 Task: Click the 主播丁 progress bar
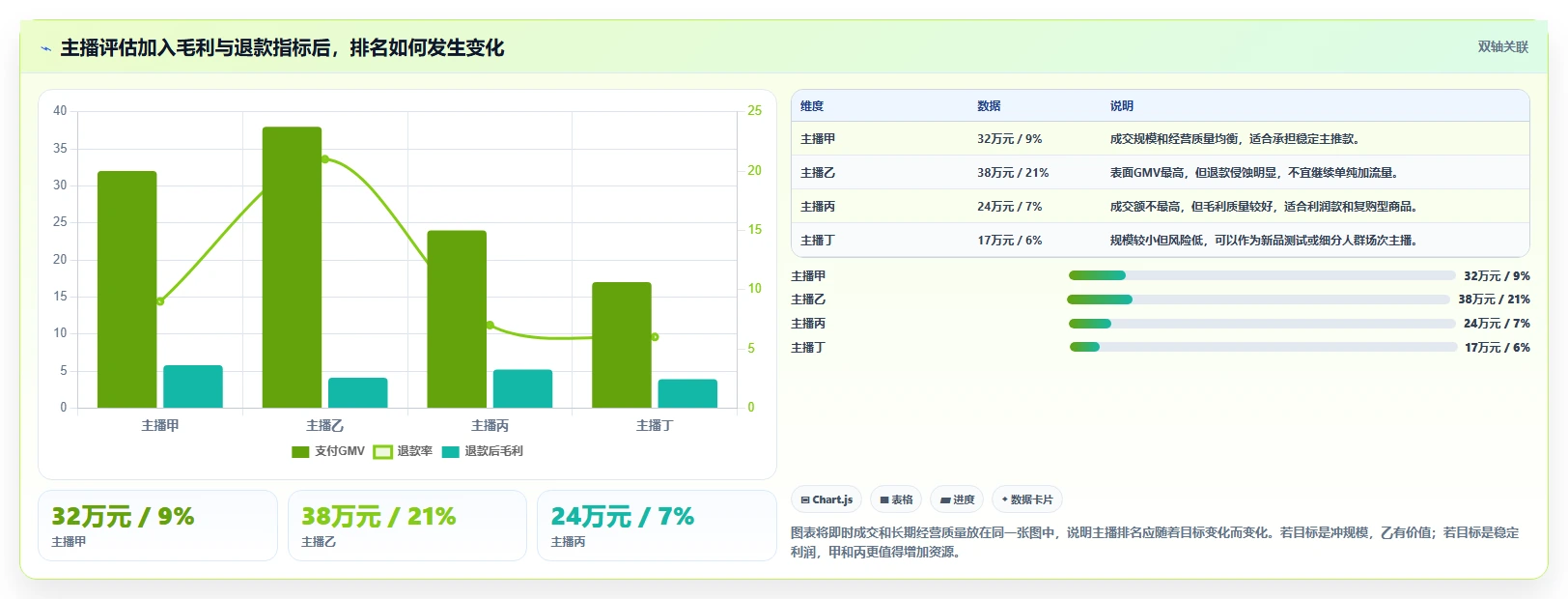point(1263,347)
